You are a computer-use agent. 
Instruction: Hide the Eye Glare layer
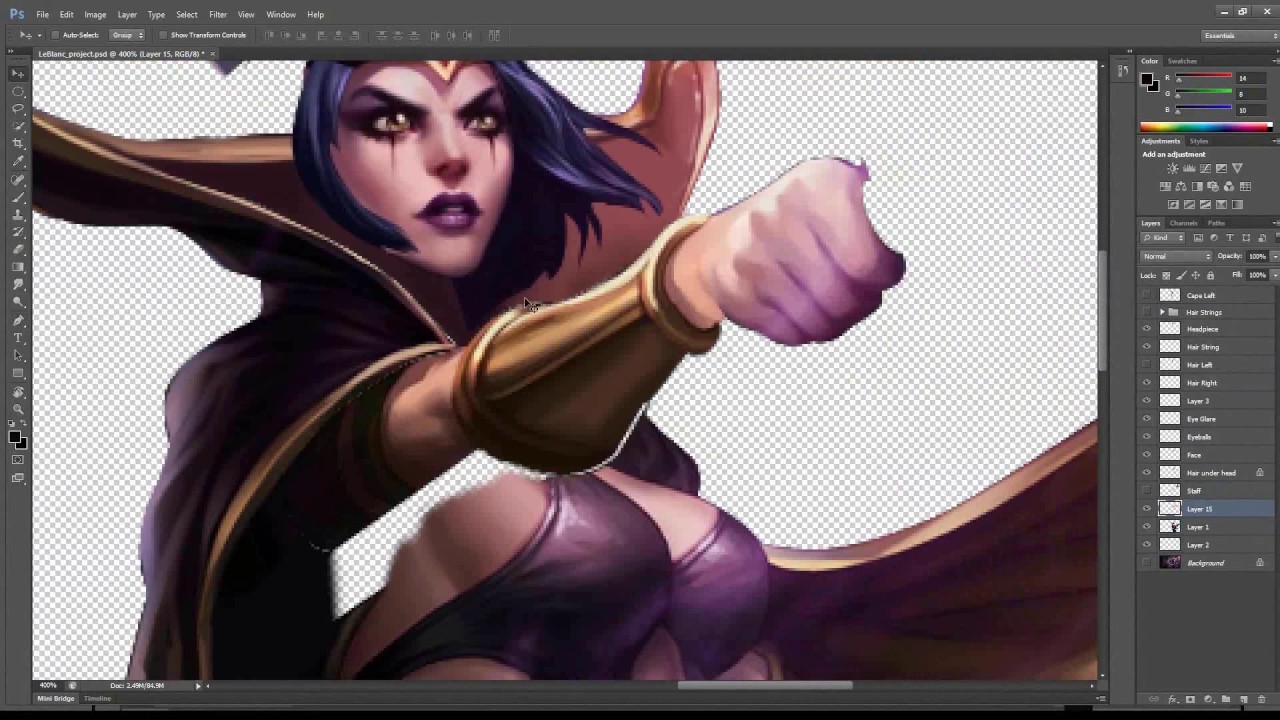coord(1147,419)
